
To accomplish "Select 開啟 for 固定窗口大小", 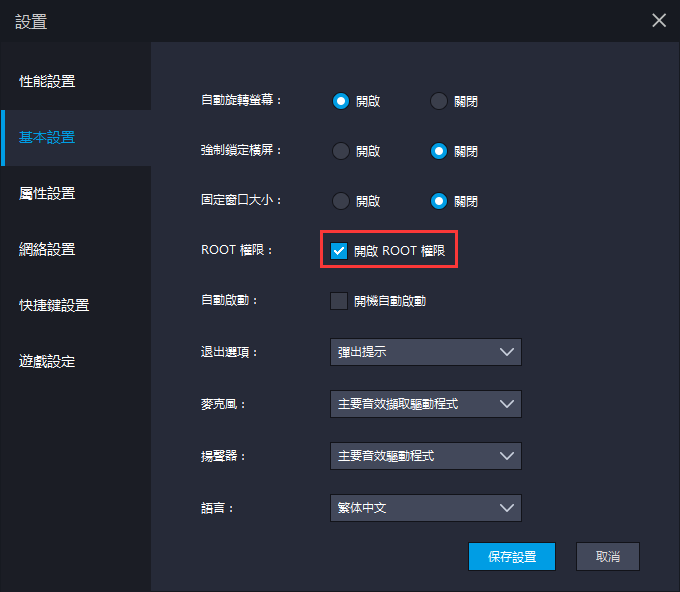I will coord(341,201).
